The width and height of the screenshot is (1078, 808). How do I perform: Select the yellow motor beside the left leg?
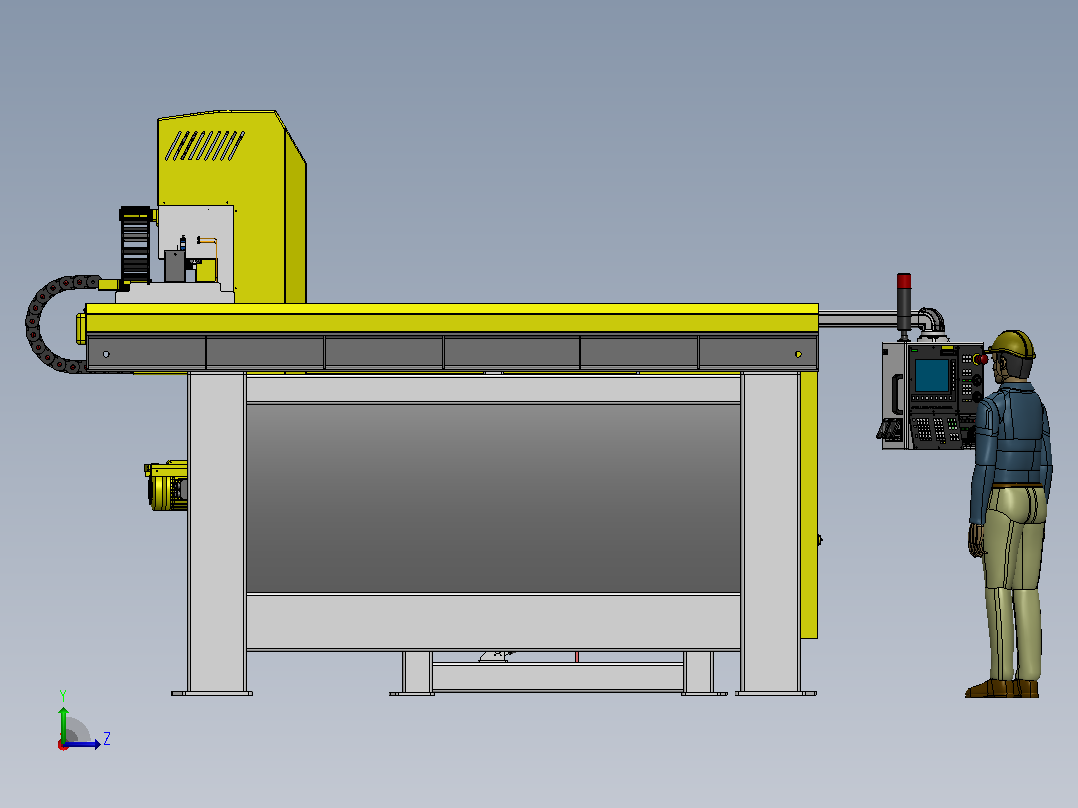(166, 485)
